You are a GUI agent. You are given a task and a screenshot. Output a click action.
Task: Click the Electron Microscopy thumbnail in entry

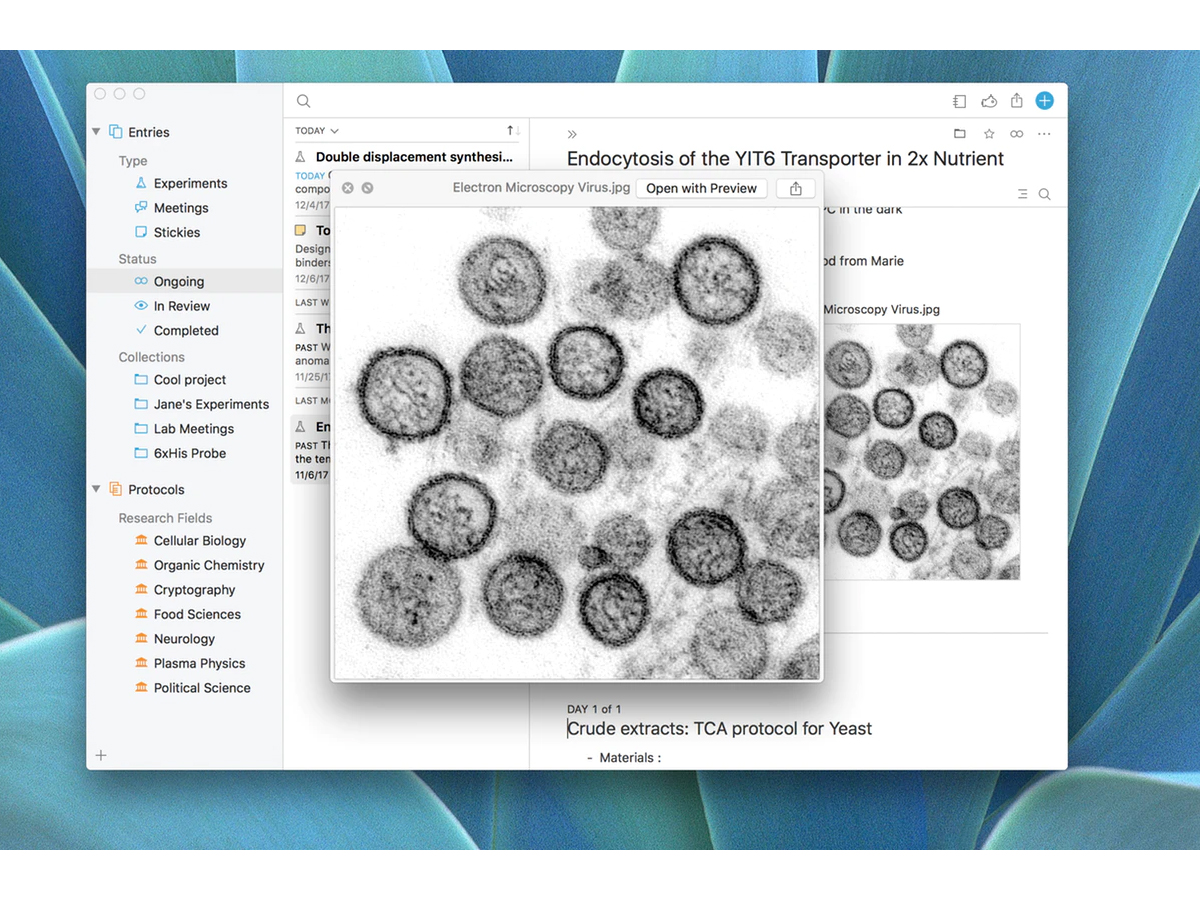click(x=920, y=450)
